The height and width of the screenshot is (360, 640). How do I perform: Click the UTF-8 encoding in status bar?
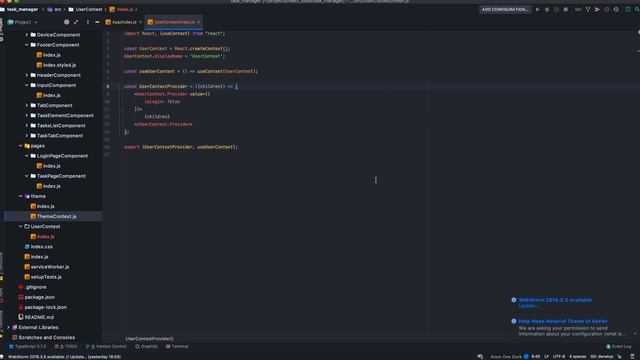pyautogui.click(x=559, y=357)
